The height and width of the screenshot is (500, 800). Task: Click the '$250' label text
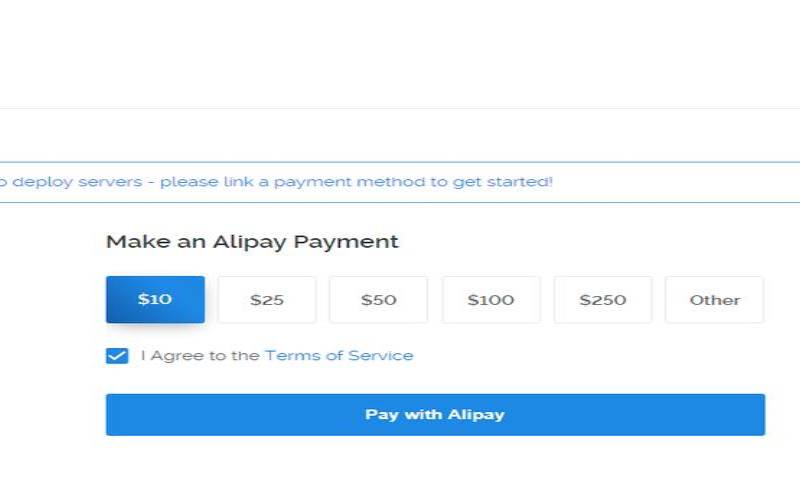pyautogui.click(x=603, y=300)
